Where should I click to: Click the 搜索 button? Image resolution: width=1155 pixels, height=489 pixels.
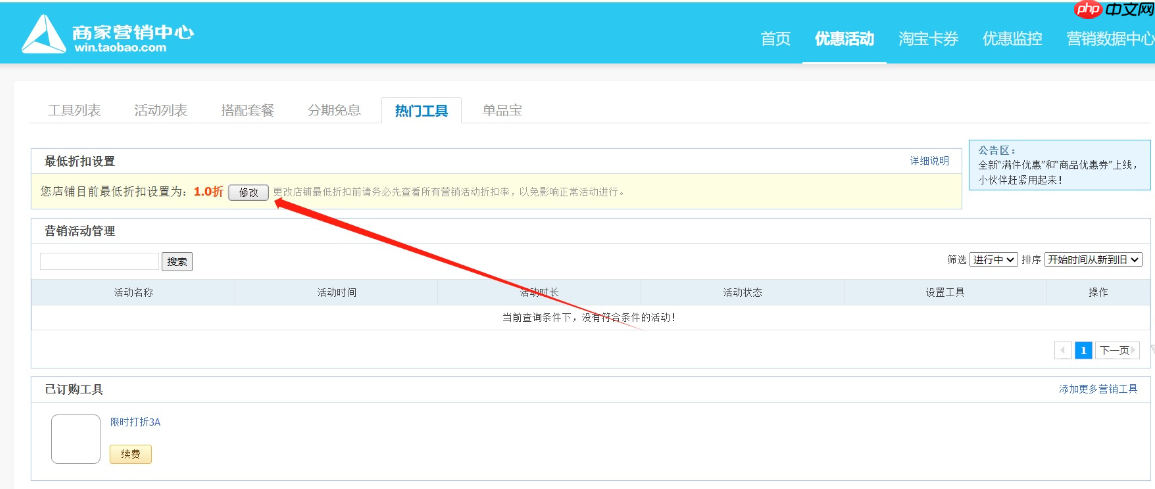click(x=177, y=261)
